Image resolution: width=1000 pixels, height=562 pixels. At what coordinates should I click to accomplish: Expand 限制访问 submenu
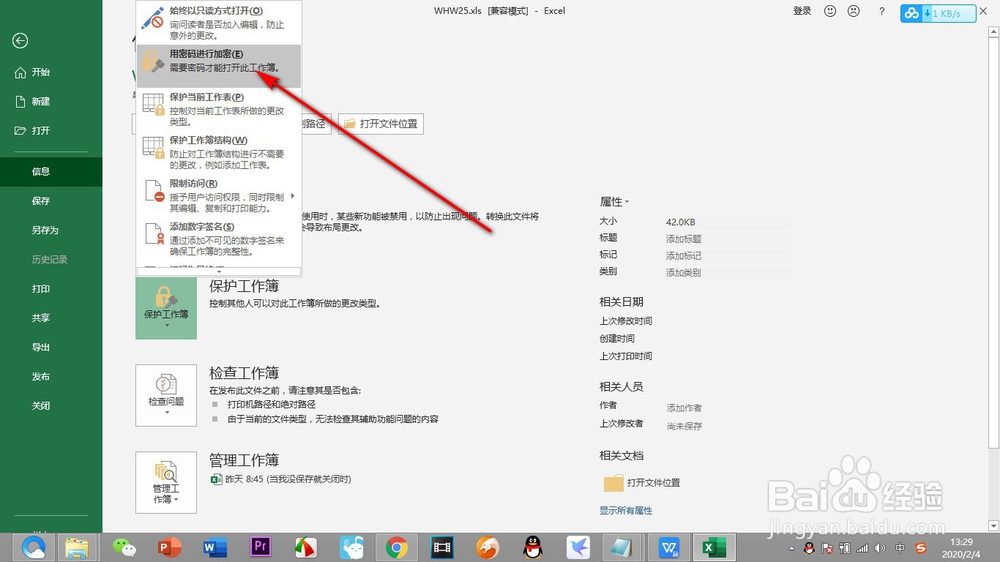219,196
